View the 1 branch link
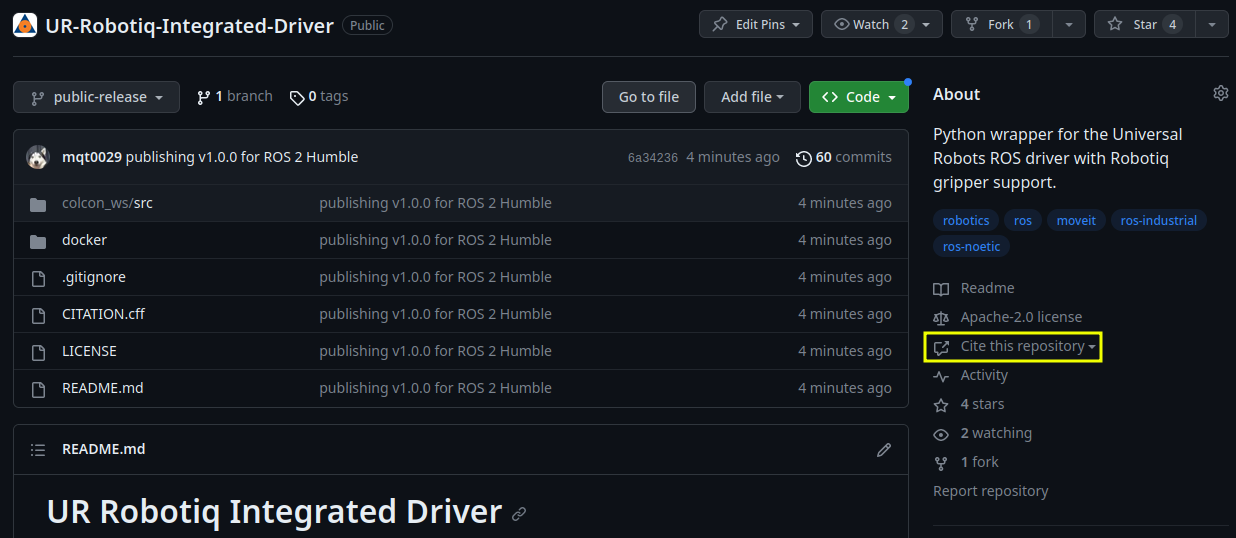The height and width of the screenshot is (538, 1236). point(235,96)
